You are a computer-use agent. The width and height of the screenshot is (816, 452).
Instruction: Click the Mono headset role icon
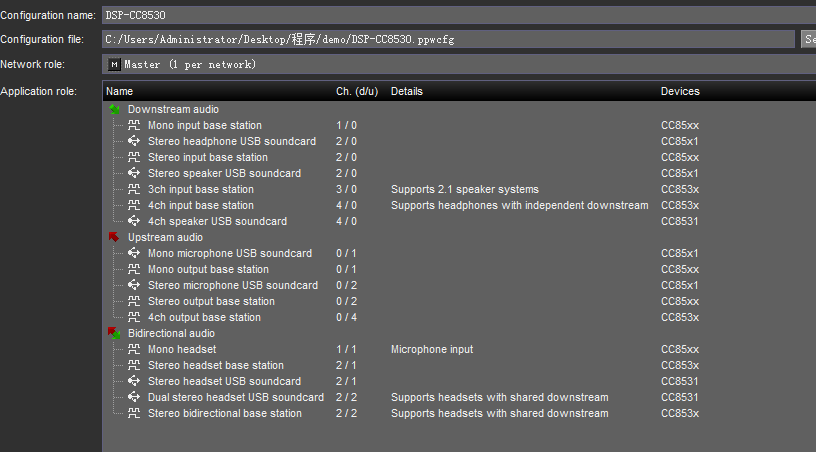pos(134,349)
